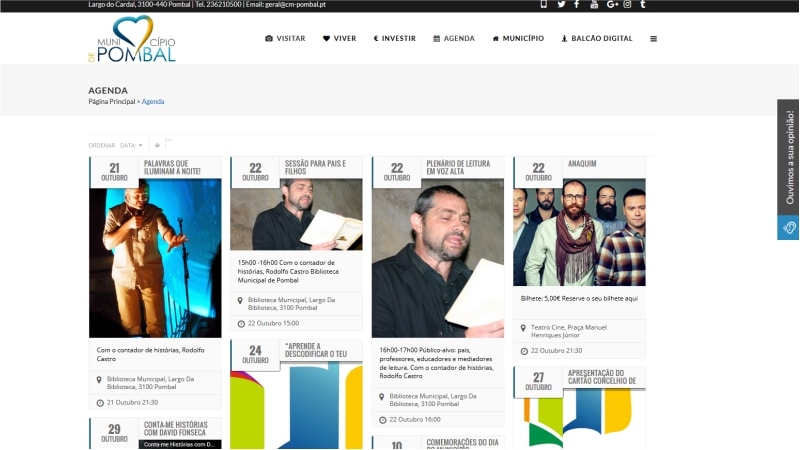
Task: Click email geral@cm-pombal.pt in top bar
Action: [x=295, y=4]
